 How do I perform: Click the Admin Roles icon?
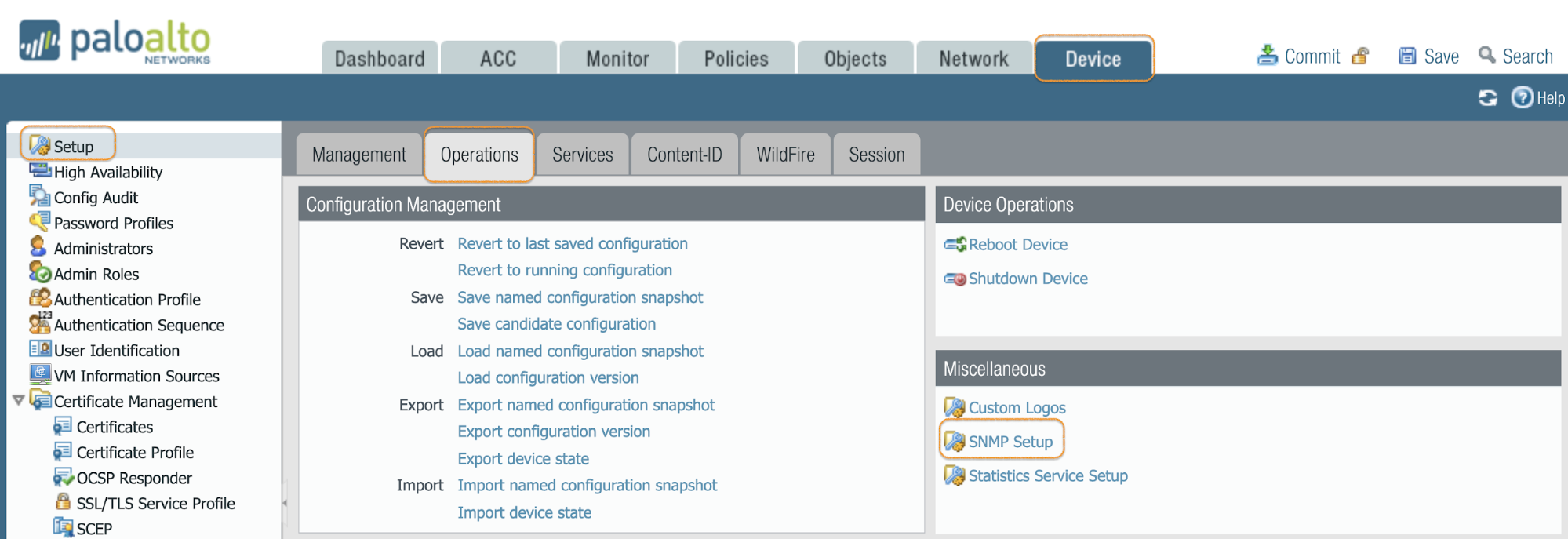pyautogui.click(x=40, y=272)
